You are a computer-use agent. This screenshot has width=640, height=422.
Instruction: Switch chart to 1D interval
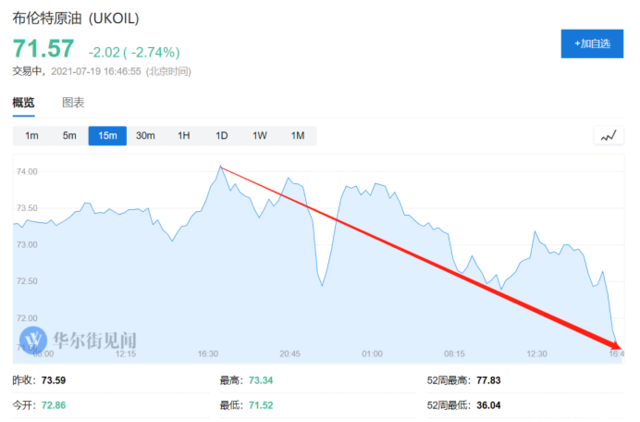coord(222,136)
